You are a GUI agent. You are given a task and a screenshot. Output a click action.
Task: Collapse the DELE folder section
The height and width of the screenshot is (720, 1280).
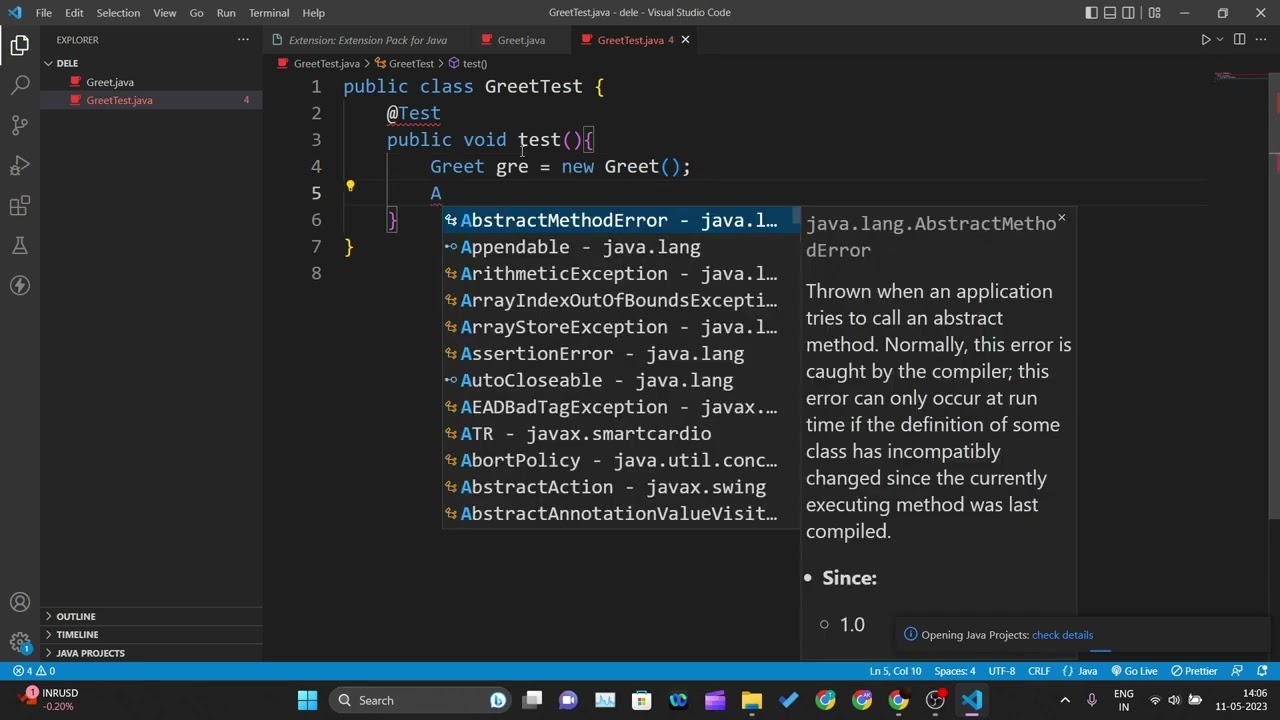(x=151, y=63)
